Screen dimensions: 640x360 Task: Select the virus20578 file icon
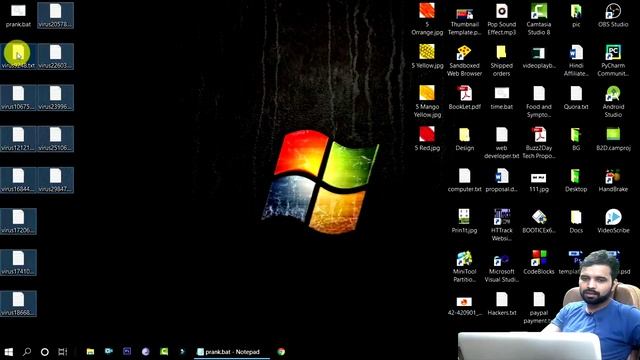pos(56,16)
